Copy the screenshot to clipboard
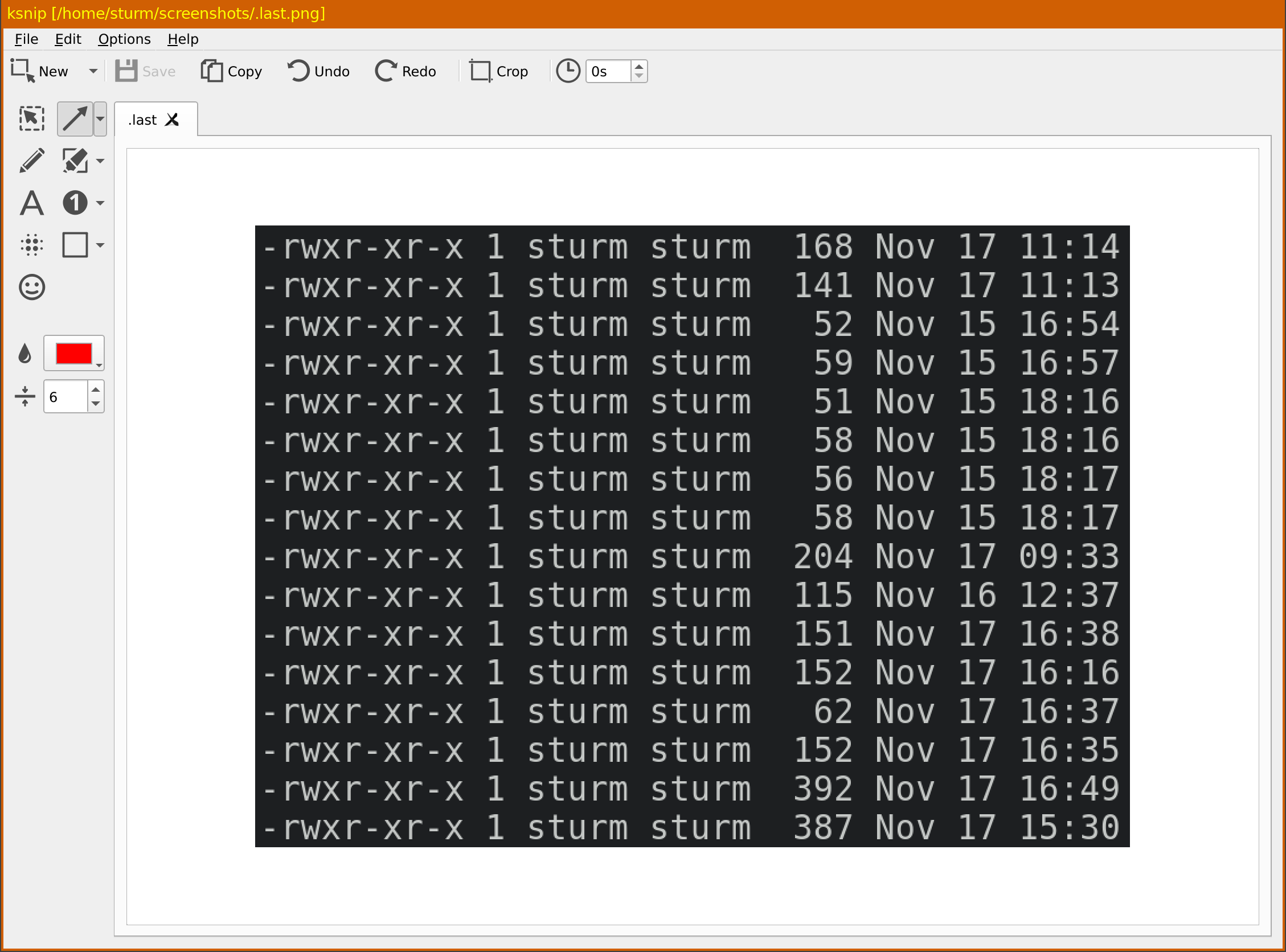Image resolution: width=1286 pixels, height=952 pixels. click(231, 71)
